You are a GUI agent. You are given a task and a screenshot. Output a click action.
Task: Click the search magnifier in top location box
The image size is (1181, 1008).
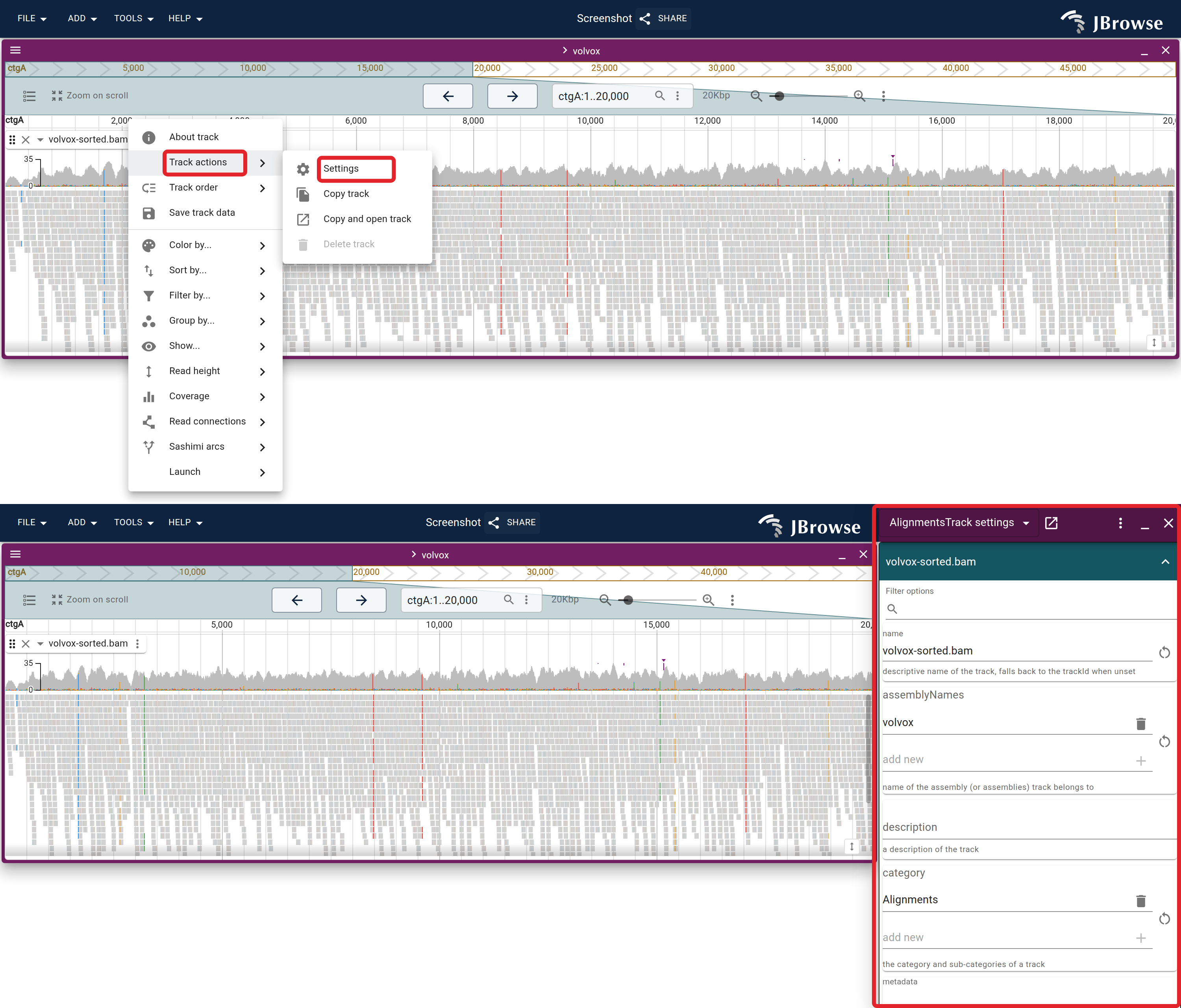(659, 95)
